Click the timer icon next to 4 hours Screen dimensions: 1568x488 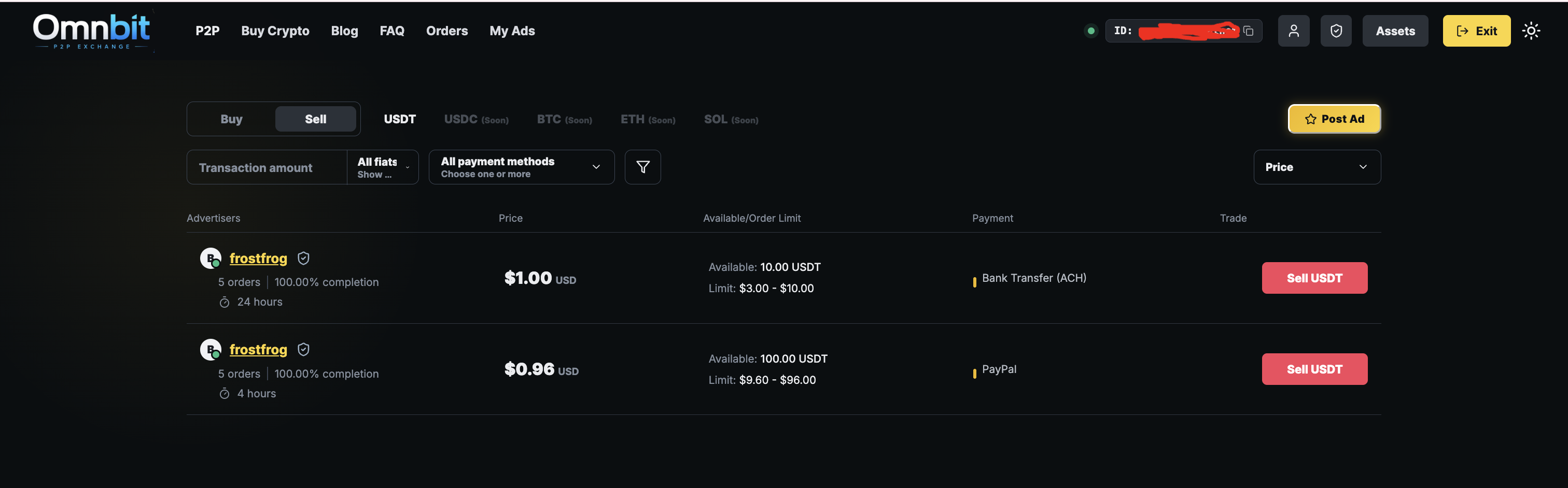[x=225, y=394]
